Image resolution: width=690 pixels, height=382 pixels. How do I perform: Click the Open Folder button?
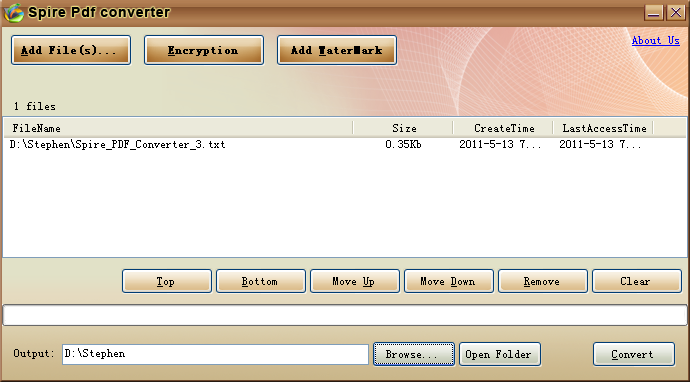point(500,354)
